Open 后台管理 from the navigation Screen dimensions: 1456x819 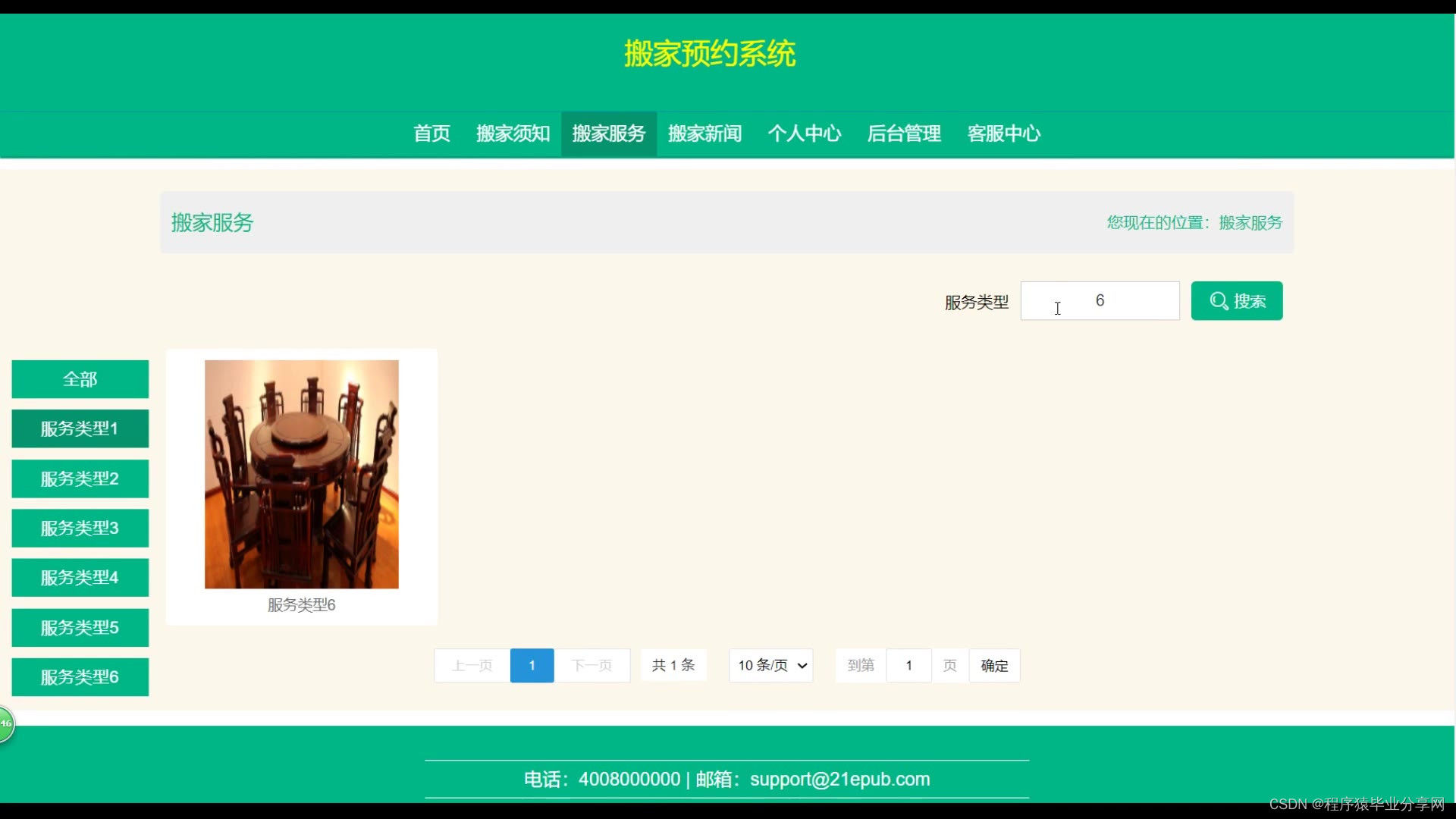tap(904, 133)
